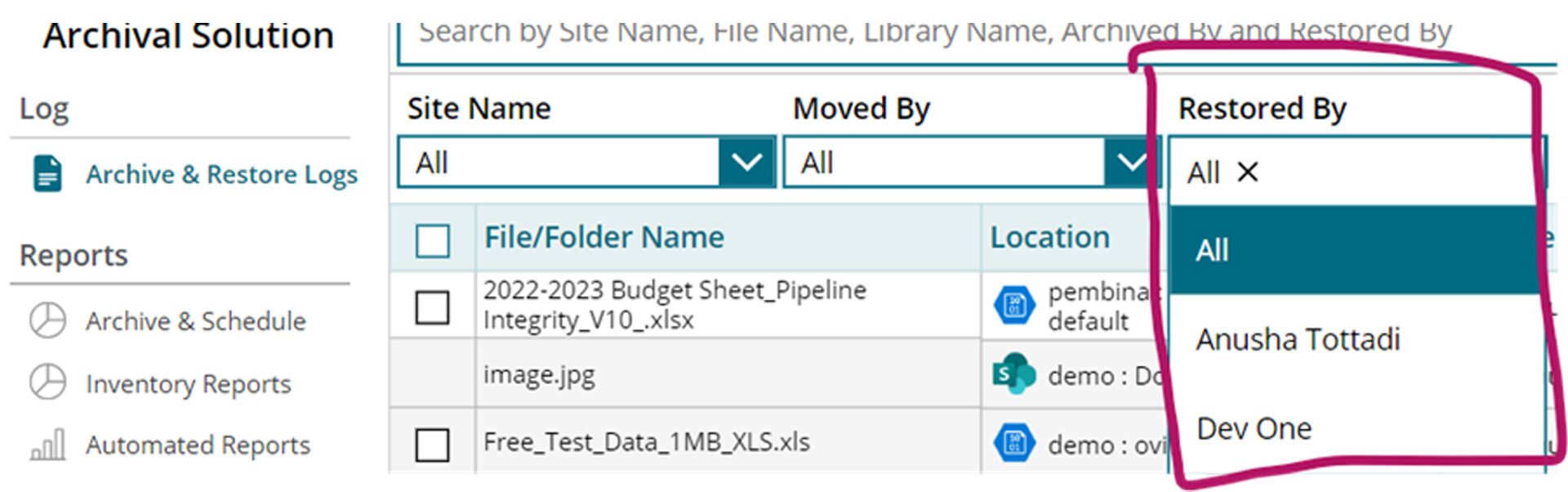Pick the highlighted All option in list
The image size is (1568, 492).
point(1212,250)
